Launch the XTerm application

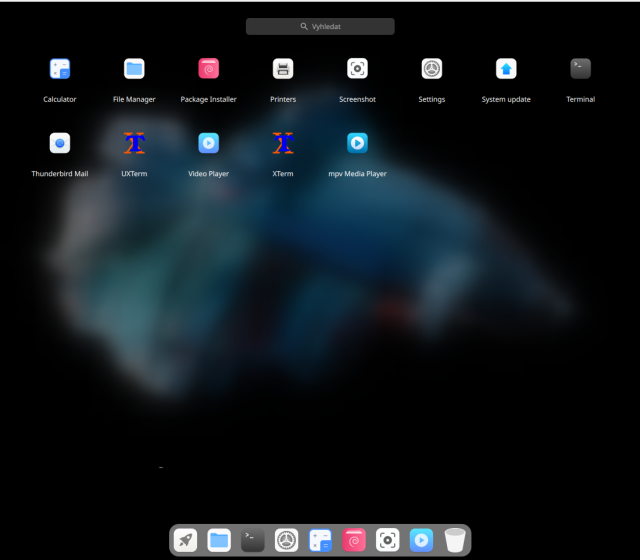[x=283, y=143]
